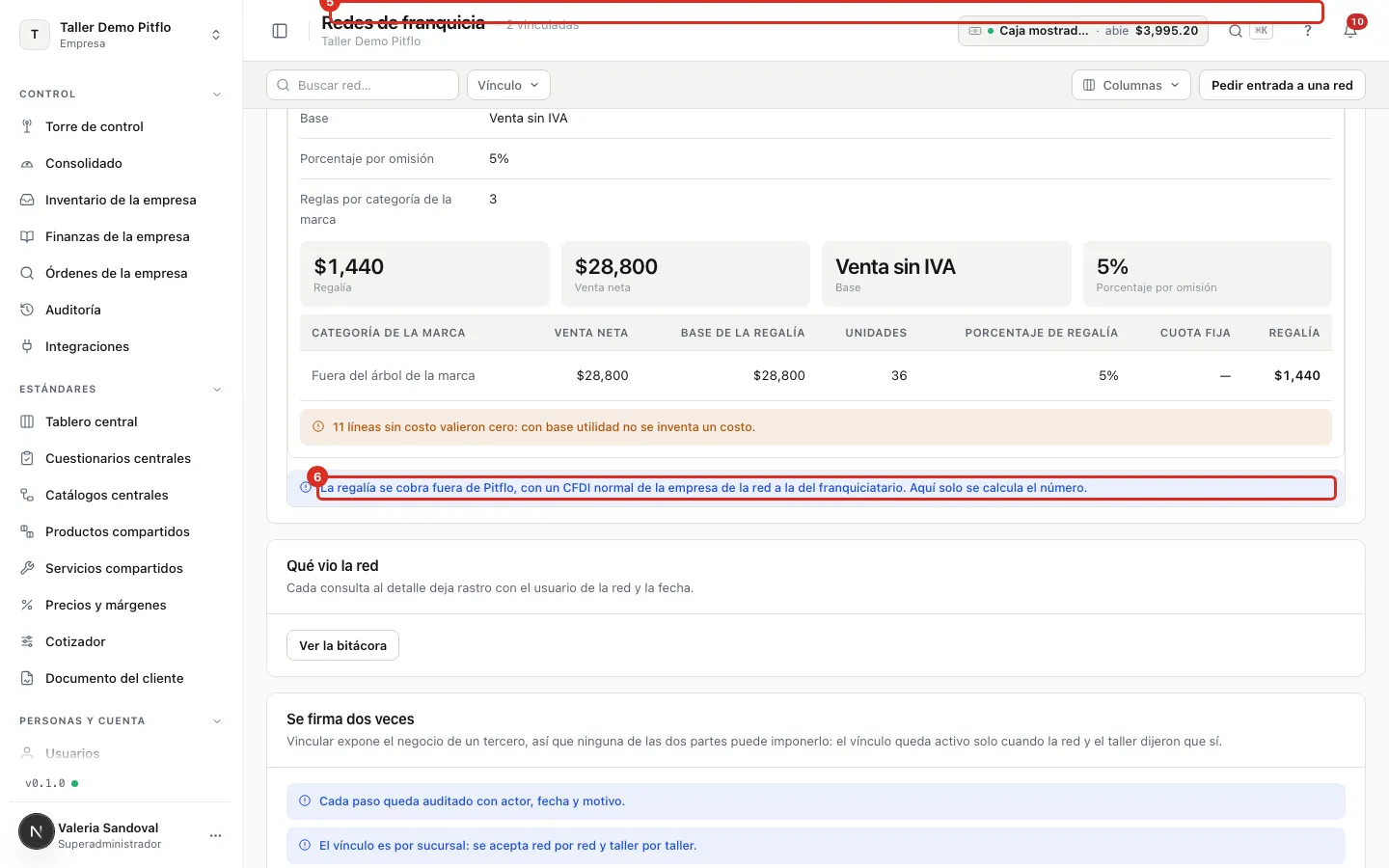
Task: Open Finanzas de la empresa
Action: coord(121,236)
